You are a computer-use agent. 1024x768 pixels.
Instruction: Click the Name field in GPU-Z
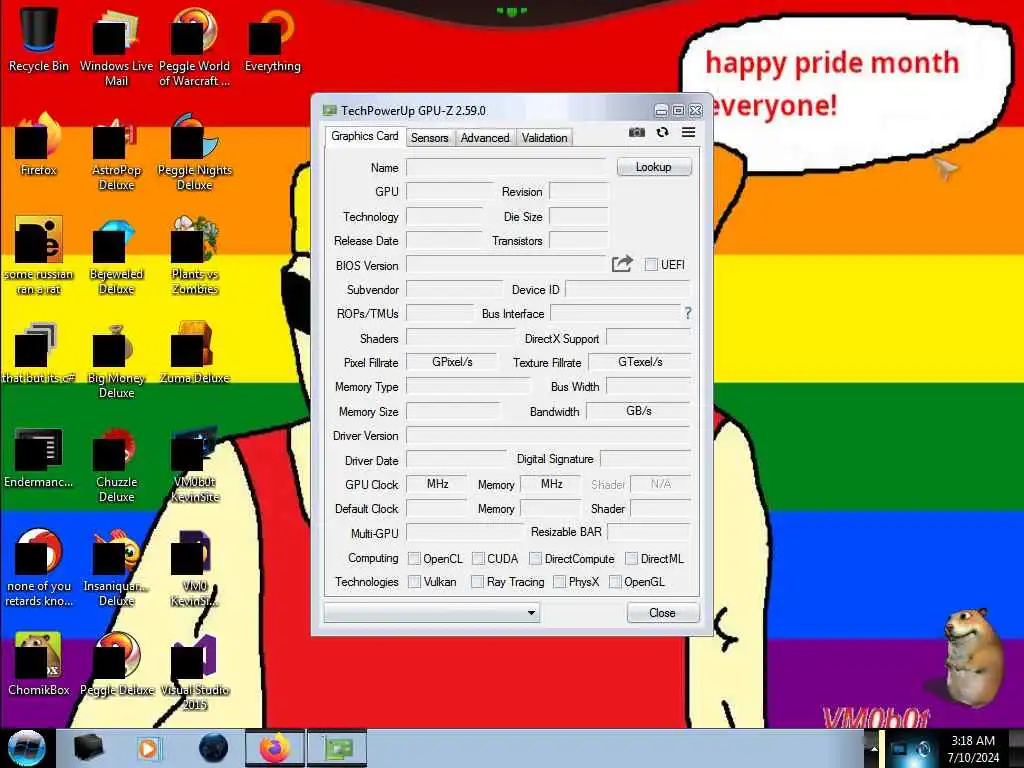(507, 168)
